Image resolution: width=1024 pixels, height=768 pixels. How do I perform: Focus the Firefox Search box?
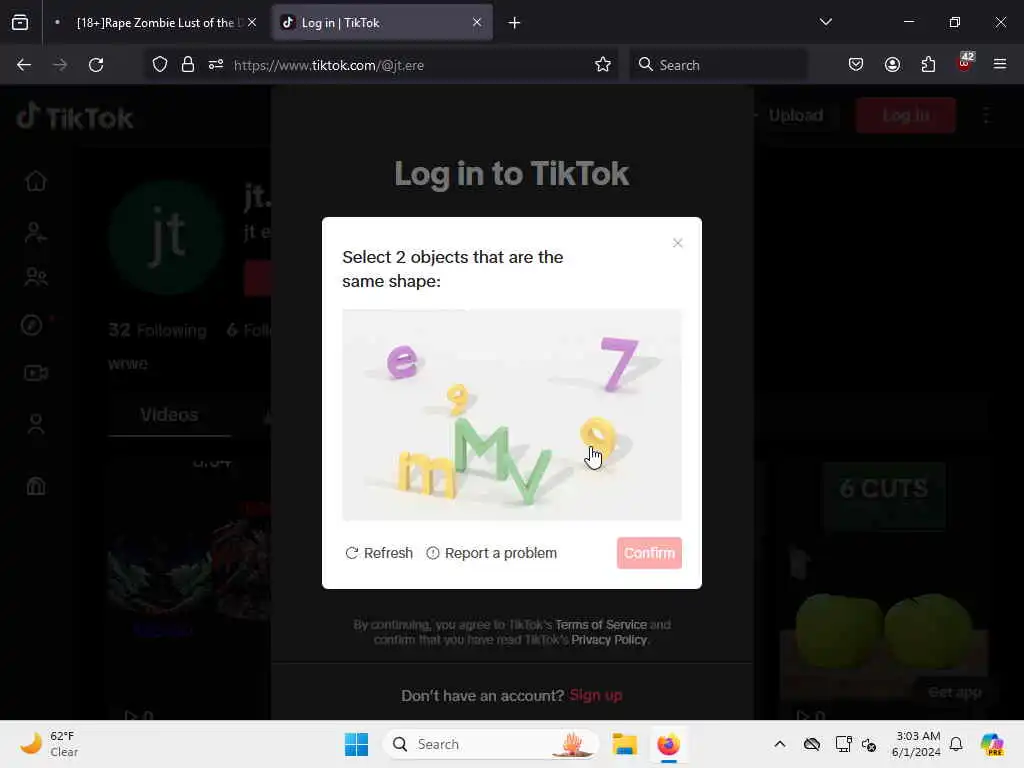coord(718,65)
